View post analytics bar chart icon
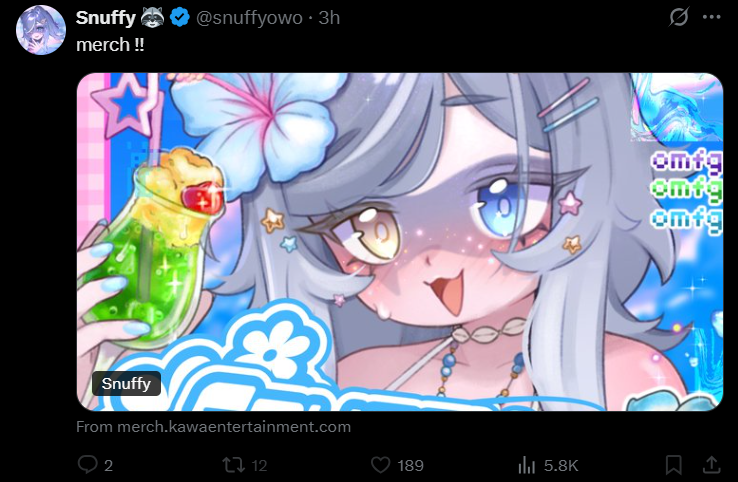 click(x=527, y=465)
